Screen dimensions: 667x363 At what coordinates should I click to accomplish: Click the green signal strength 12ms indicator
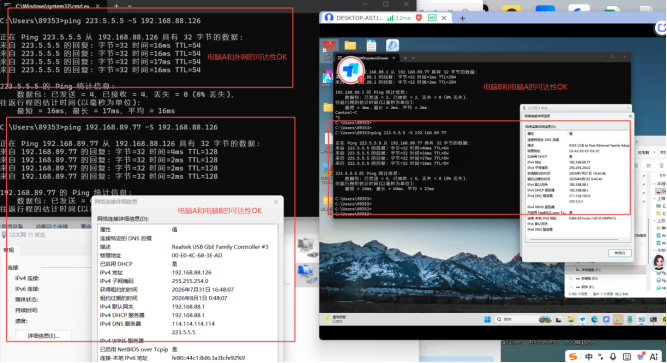pos(399,18)
